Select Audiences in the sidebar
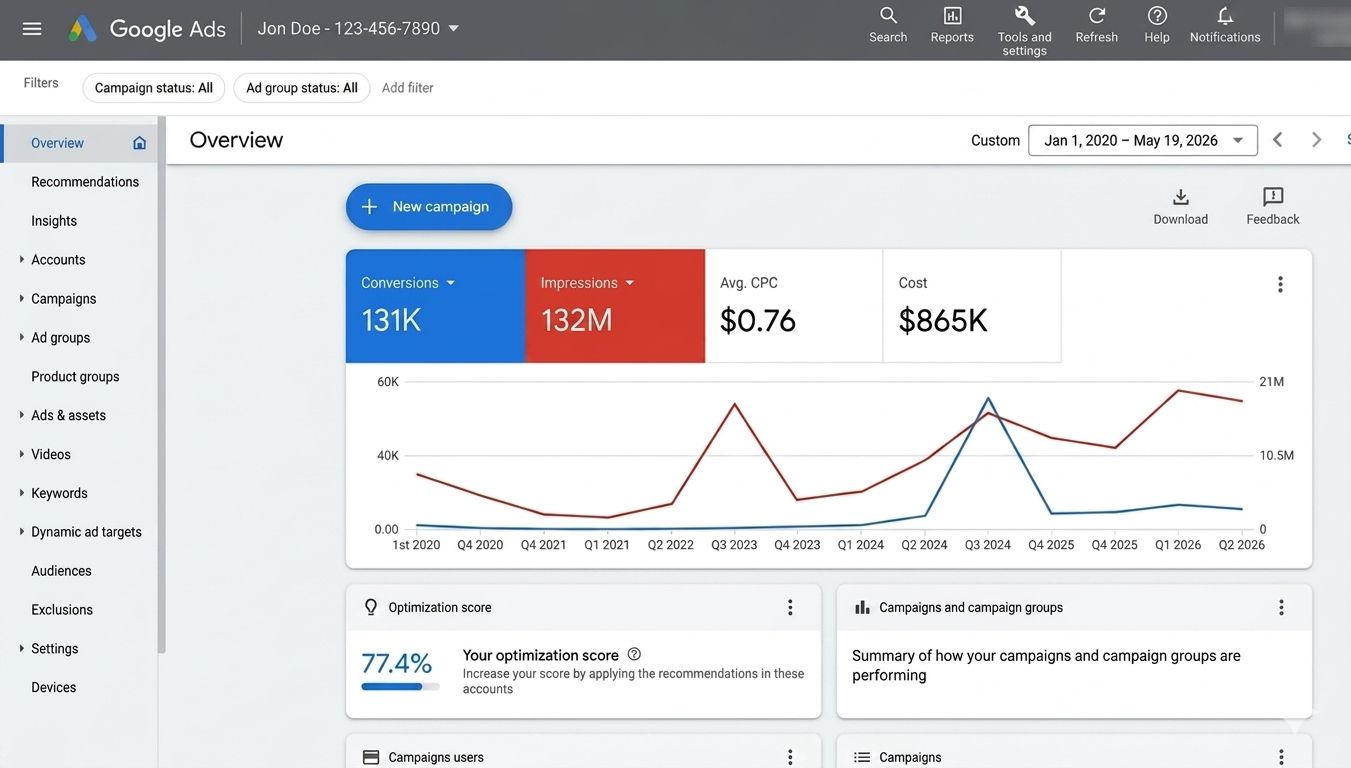This screenshot has height=768, width=1351. point(61,571)
